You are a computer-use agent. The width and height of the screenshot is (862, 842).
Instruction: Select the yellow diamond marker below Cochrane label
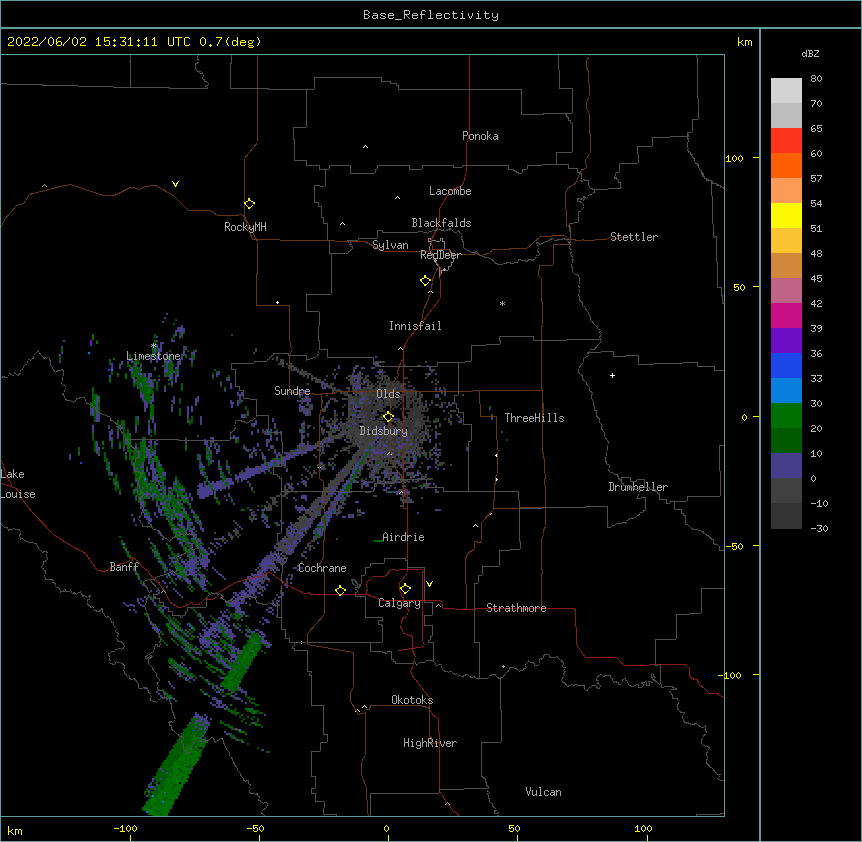[x=340, y=590]
